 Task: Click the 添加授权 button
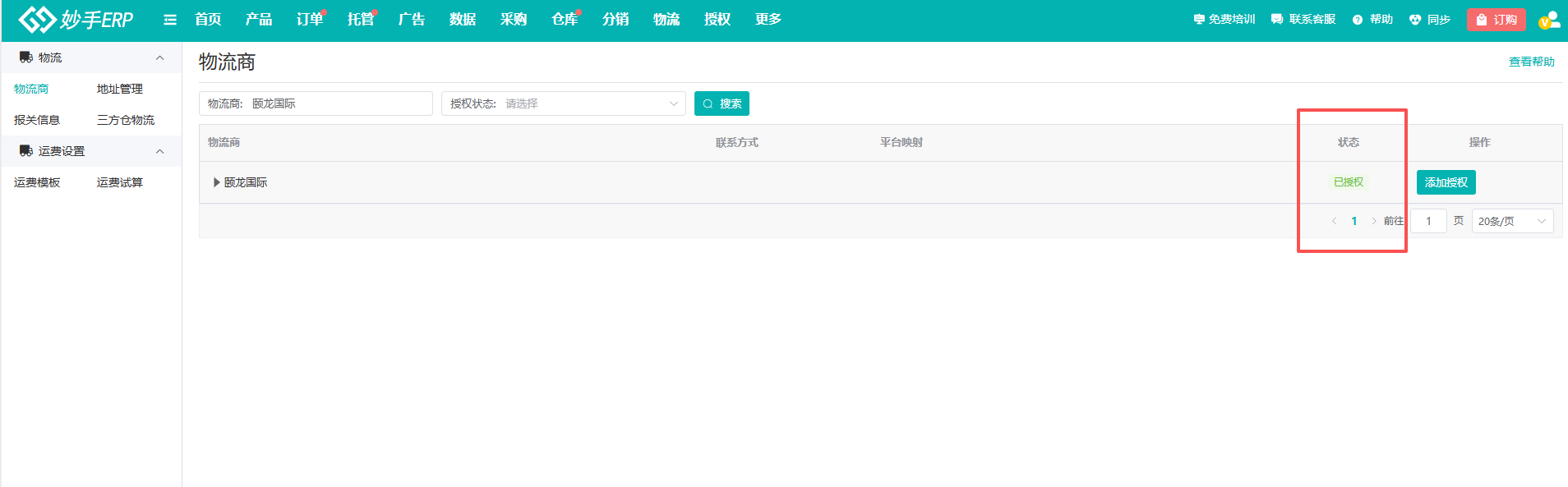pyautogui.click(x=1446, y=182)
